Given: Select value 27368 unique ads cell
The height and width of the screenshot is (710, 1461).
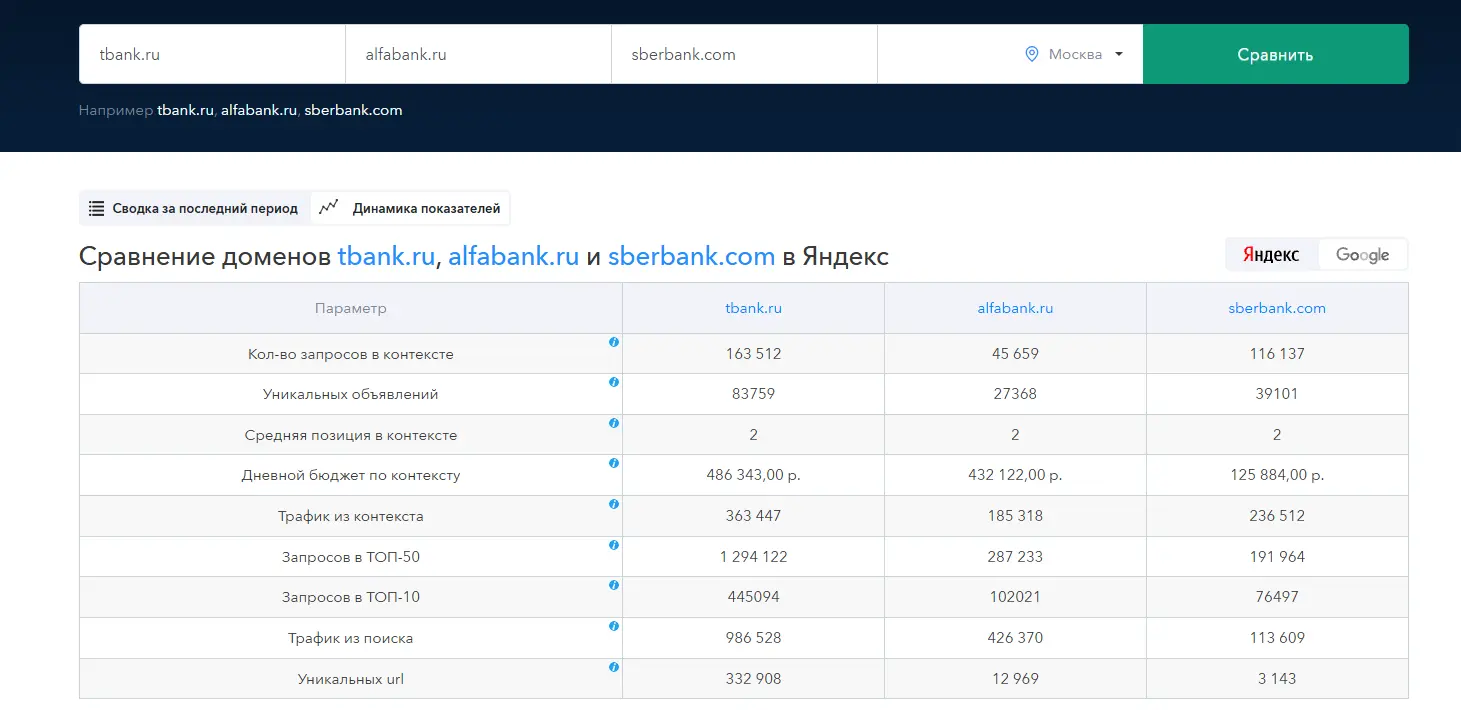Looking at the screenshot, I should (x=1015, y=394).
